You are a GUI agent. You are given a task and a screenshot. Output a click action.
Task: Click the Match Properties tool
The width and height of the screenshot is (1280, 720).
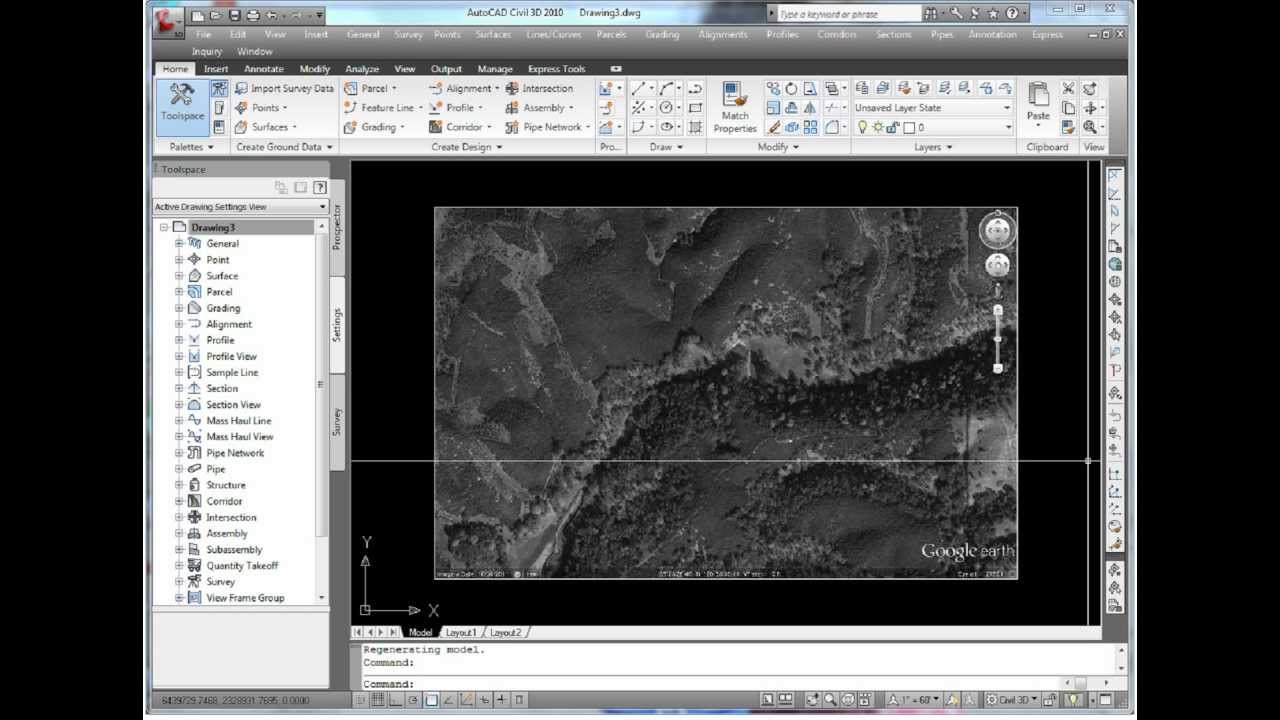pyautogui.click(x=735, y=108)
